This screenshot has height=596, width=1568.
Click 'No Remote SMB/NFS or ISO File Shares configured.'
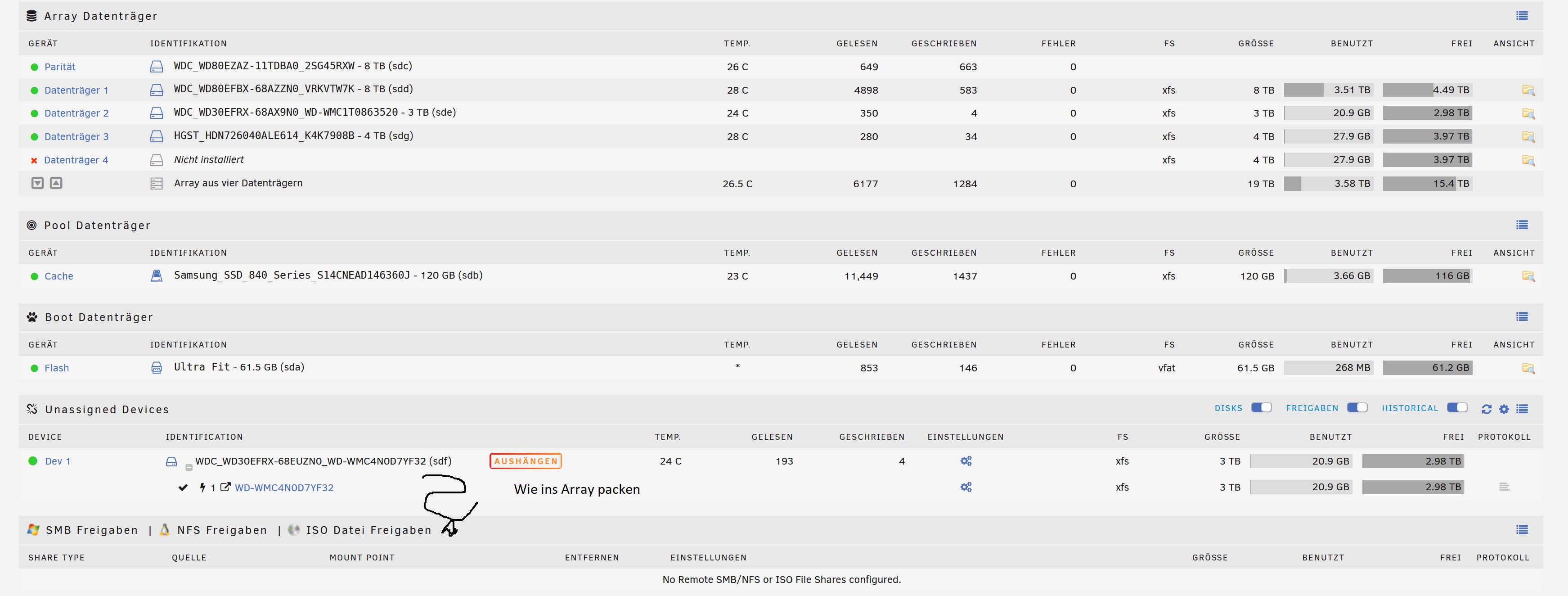click(782, 579)
